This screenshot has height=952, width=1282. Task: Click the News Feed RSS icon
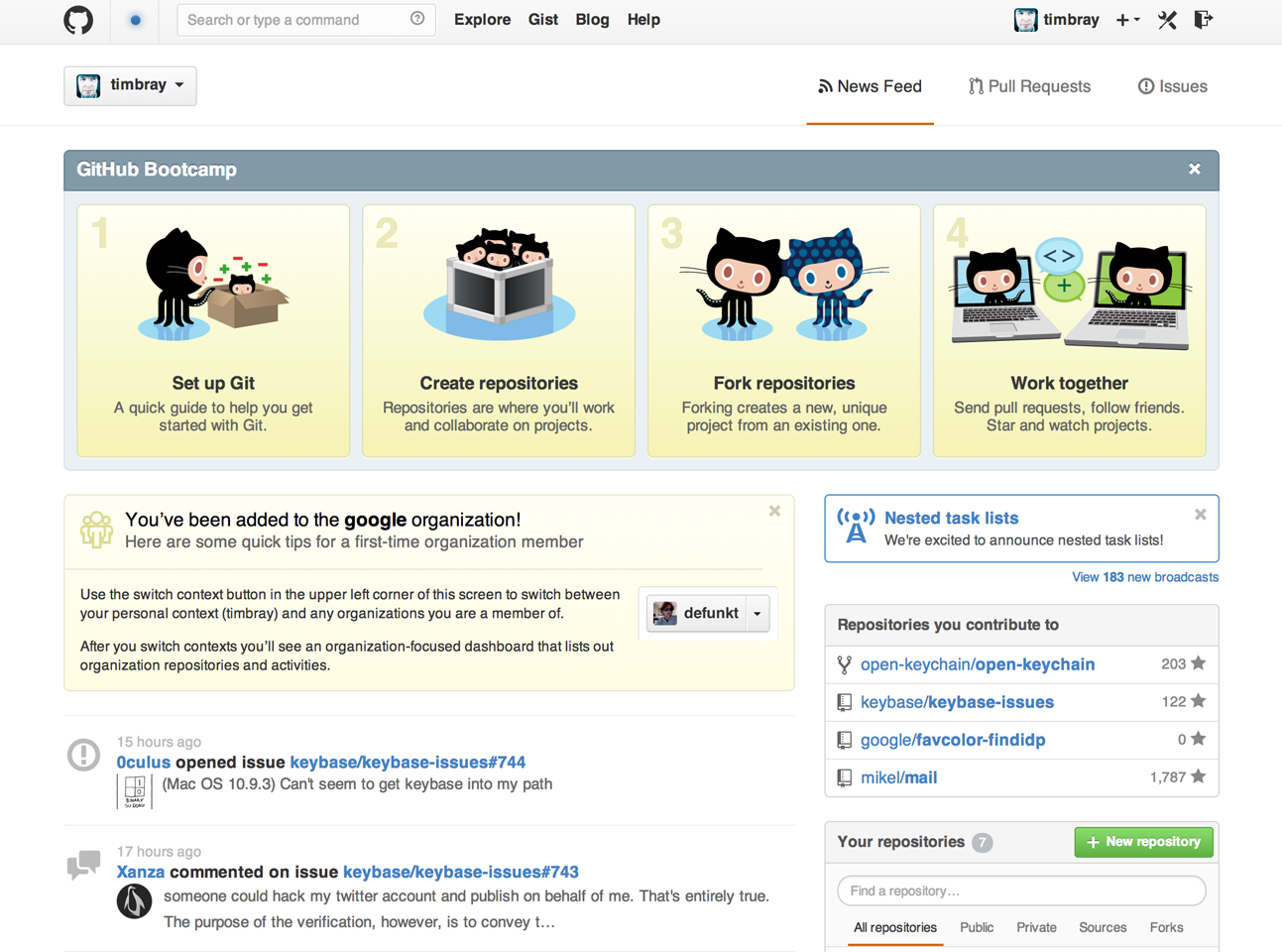[825, 87]
